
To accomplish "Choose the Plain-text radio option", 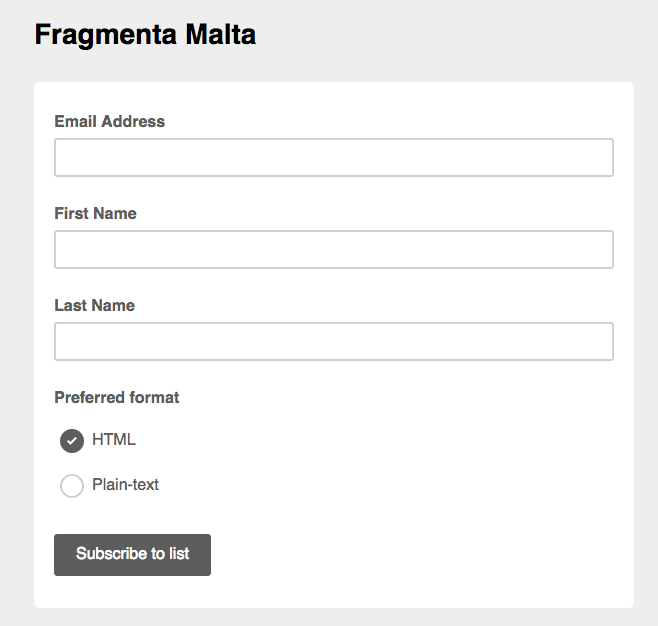I will click(x=72, y=486).
